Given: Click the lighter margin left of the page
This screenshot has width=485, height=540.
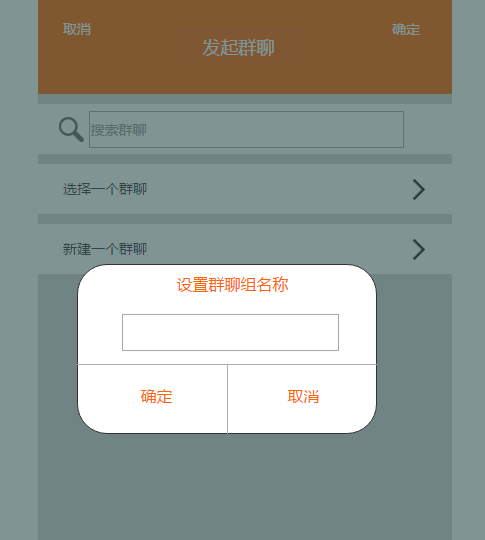Looking at the screenshot, I should point(19,270).
